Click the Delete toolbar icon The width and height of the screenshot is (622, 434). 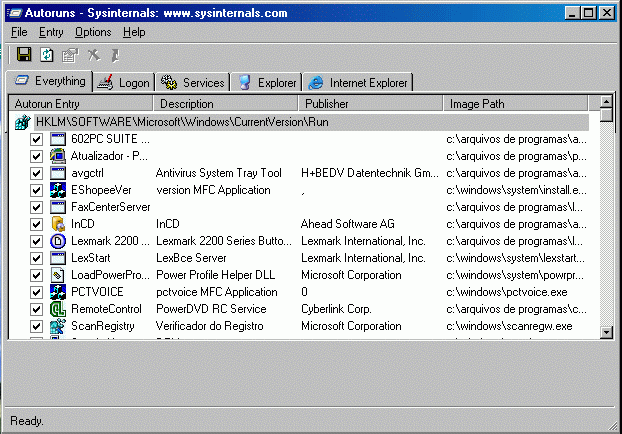coord(94,55)
